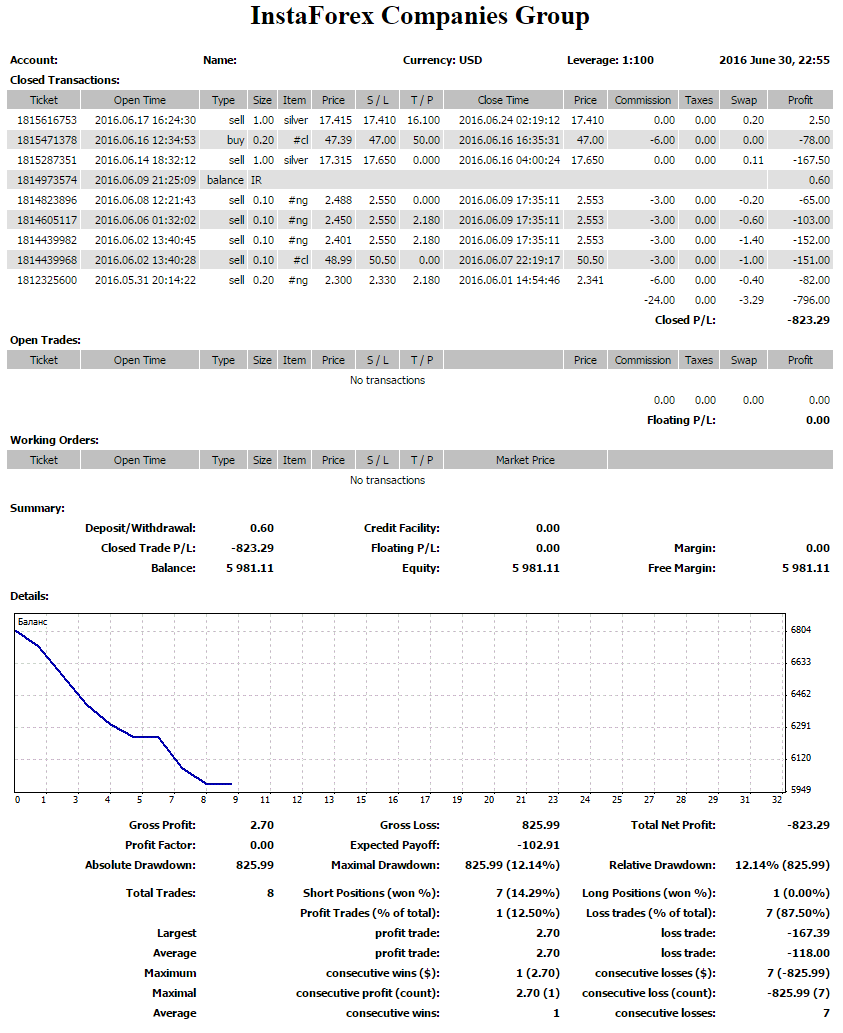Click close time "2016.06.24 02:19:12"
843x1033 pixels.
tap(510, 121)
